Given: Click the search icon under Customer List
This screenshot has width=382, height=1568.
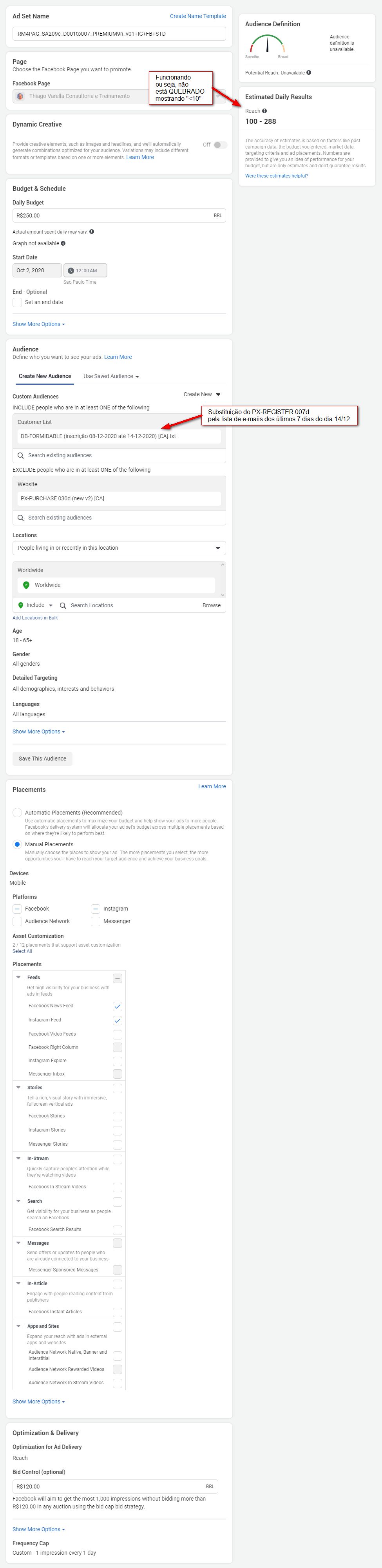Looking at the screenshot, I should click(x=21, y=455).
